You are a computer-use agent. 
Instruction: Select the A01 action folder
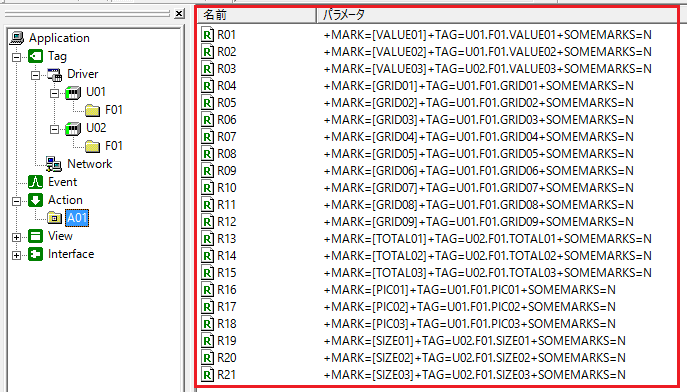click(x=77, y=218)
